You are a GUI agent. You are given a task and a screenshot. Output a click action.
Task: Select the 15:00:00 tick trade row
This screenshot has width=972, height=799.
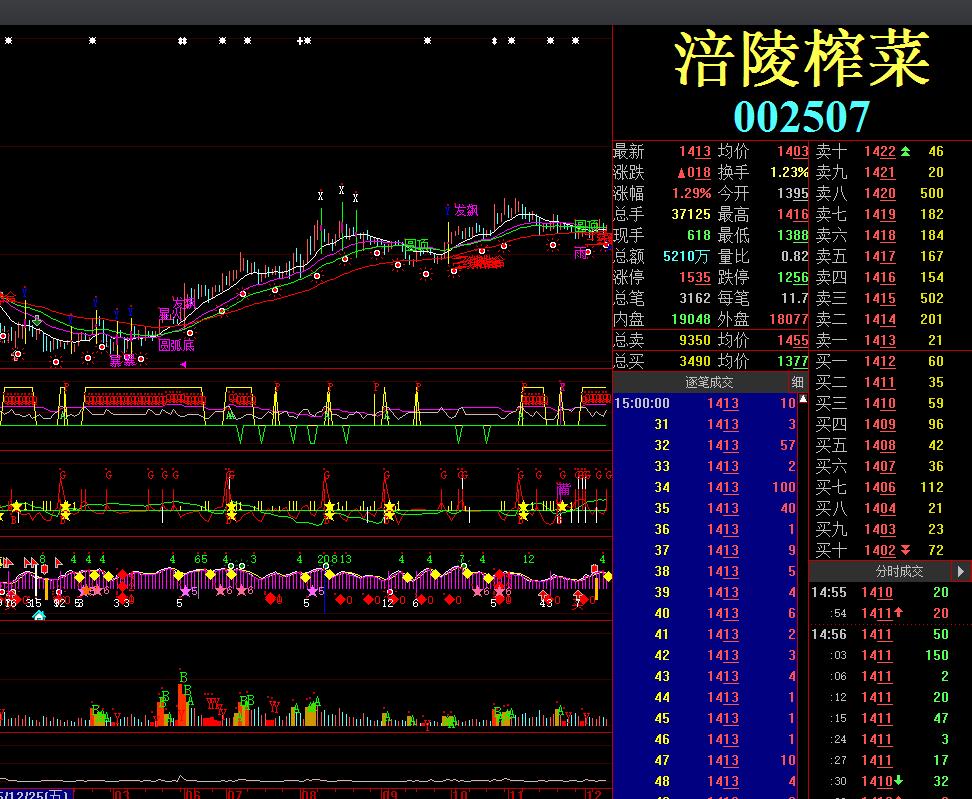[704, 403]
